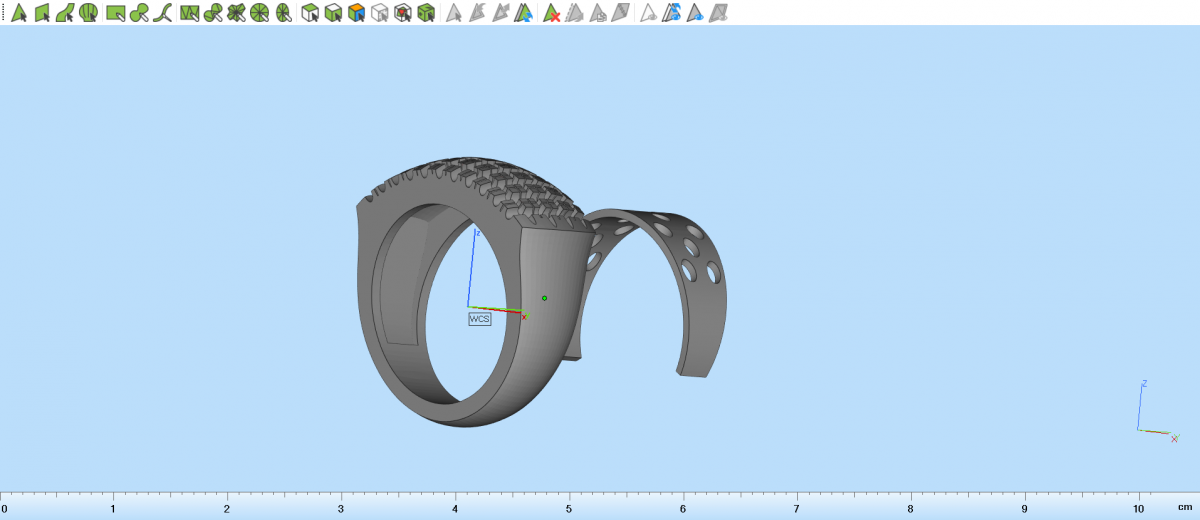Viewport: 1200px width, 520px height.
Task: Click the white-topped green cube icon
Action: coord(333,13)
